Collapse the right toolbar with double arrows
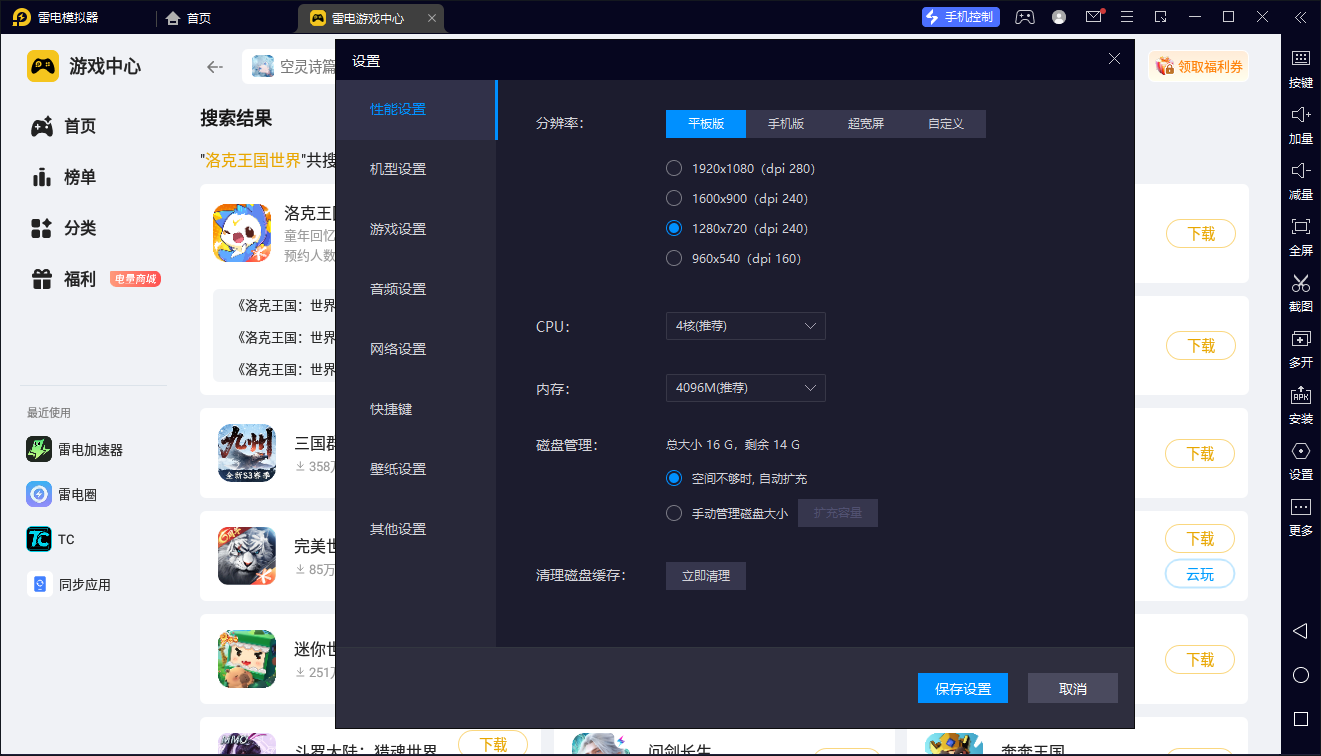This screenshot has height=756, width=1321. [x=1299, y=17]
